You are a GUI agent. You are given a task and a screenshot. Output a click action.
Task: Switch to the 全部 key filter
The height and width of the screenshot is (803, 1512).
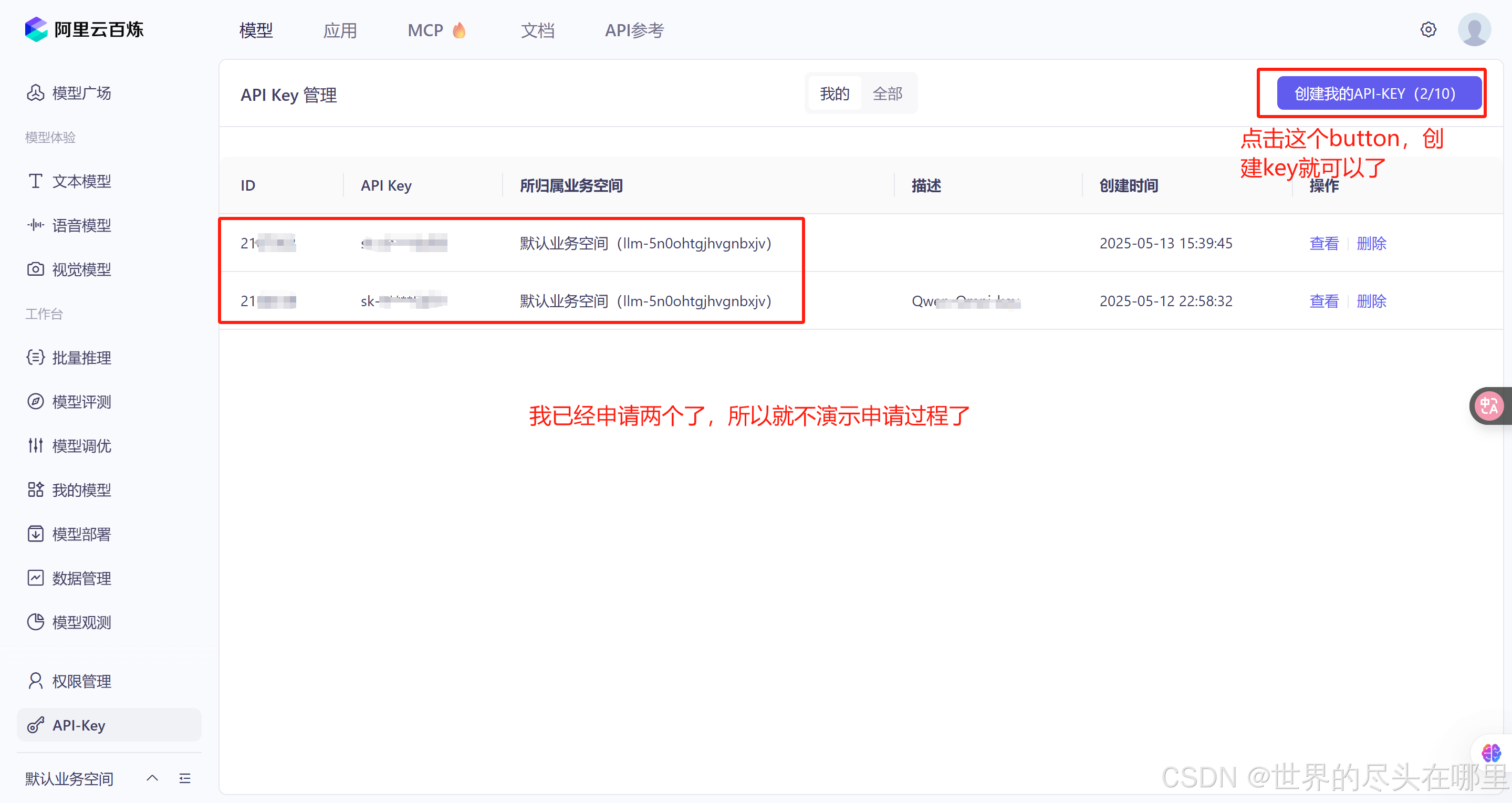coord(887,93)
